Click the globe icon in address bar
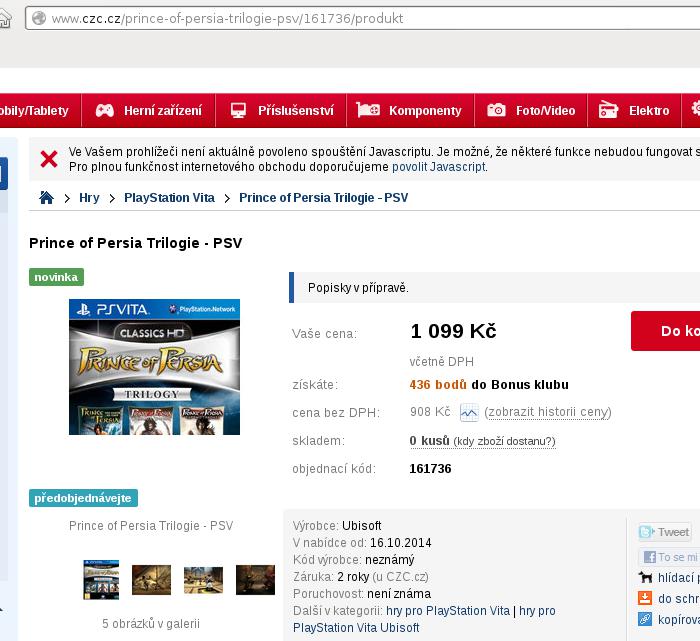700x641 pixels. pyautogui.click(x=39, y=18)
